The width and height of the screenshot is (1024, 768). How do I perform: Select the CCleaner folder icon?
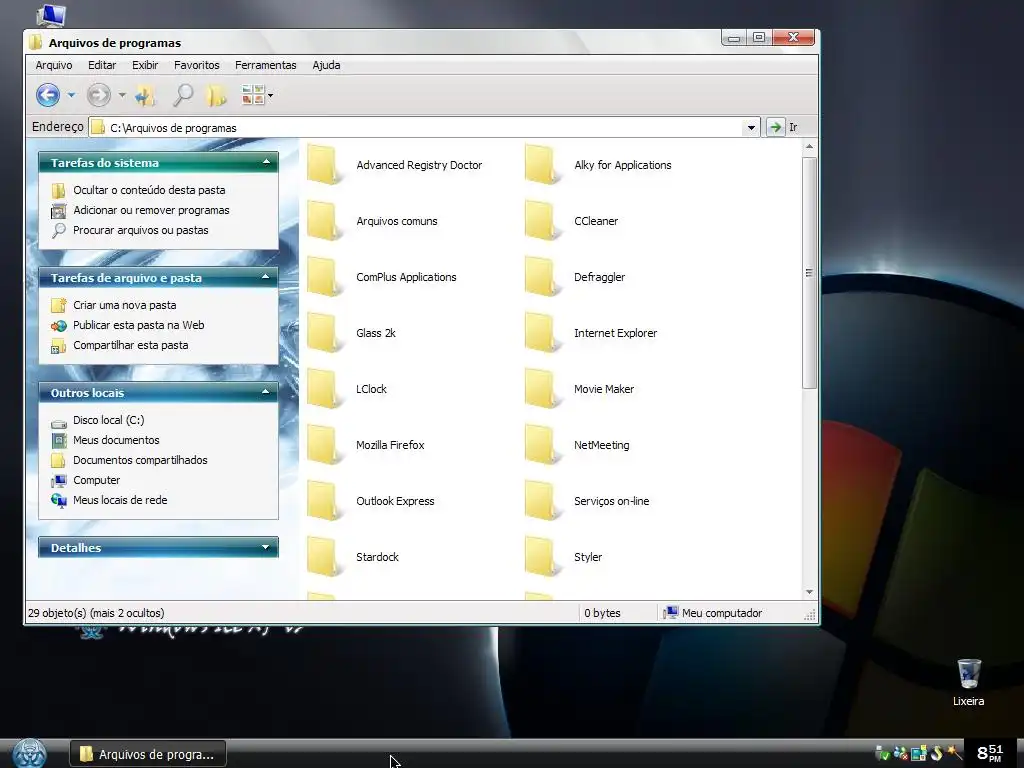542,221
